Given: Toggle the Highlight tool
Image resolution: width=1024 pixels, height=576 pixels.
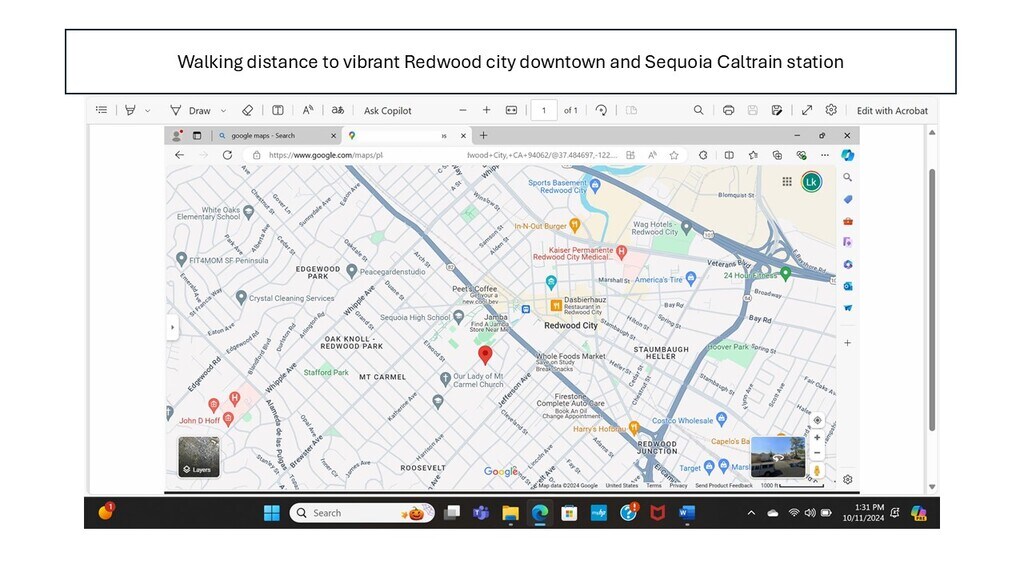Looking at the screenshot, I should tap(130, 110).
